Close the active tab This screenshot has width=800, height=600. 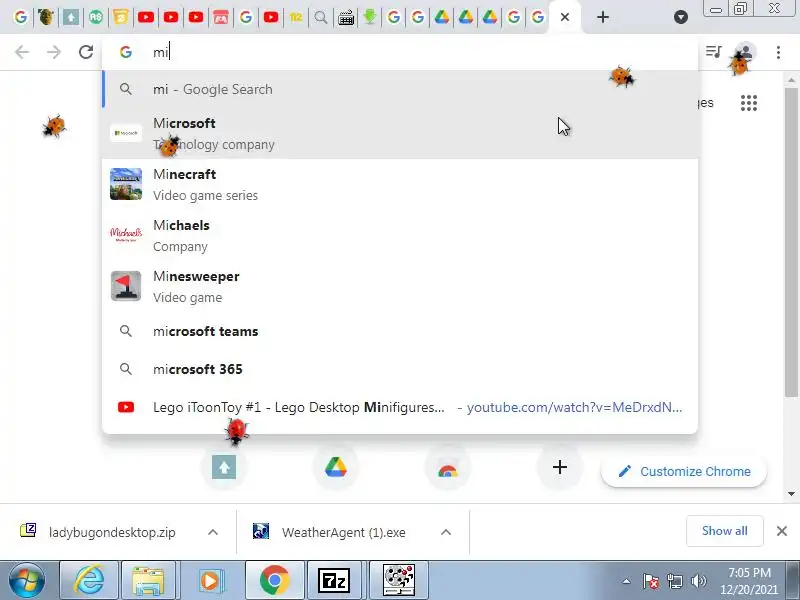565,17
